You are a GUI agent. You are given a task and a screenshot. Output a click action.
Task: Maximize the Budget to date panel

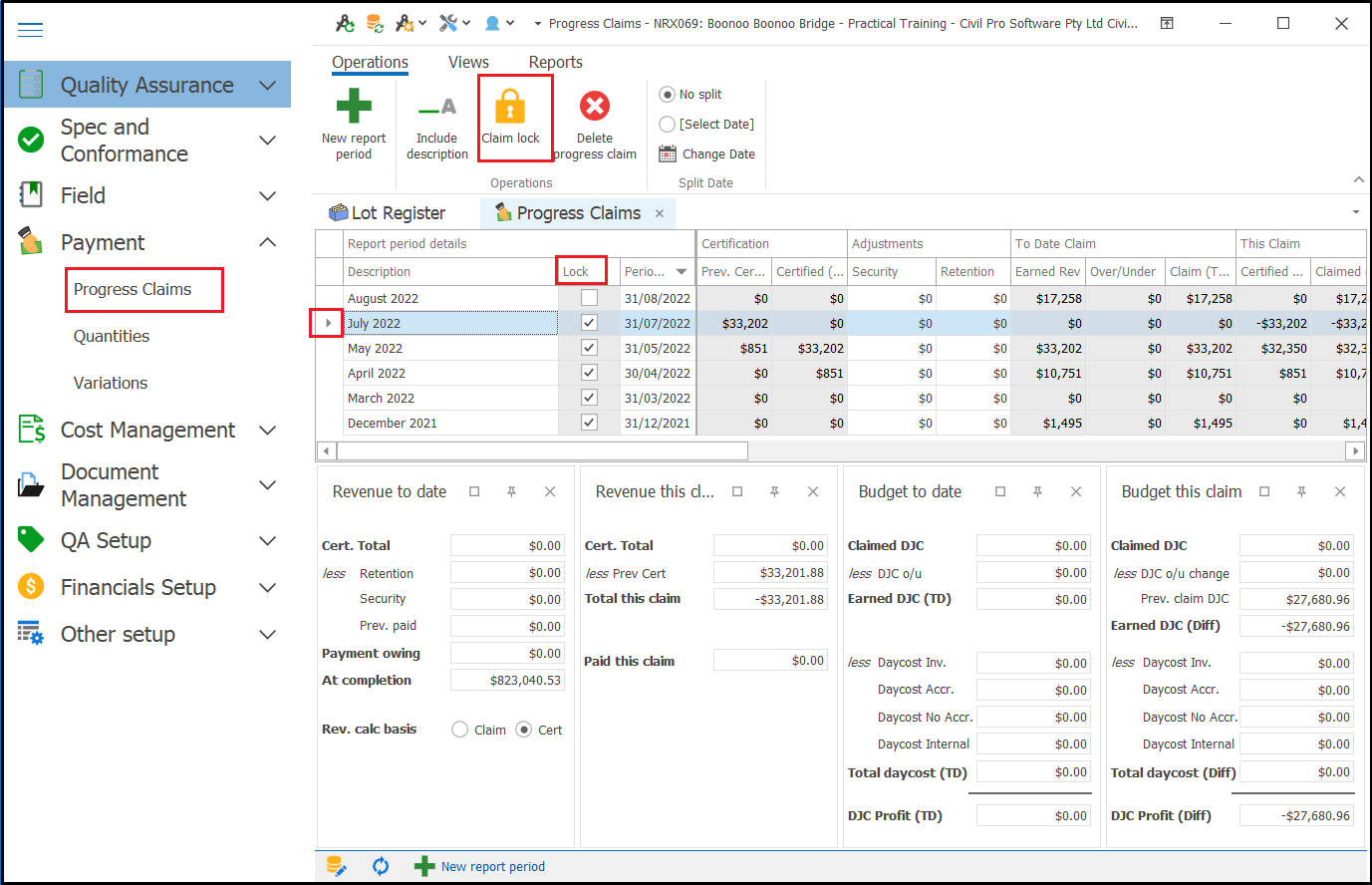1000,491
